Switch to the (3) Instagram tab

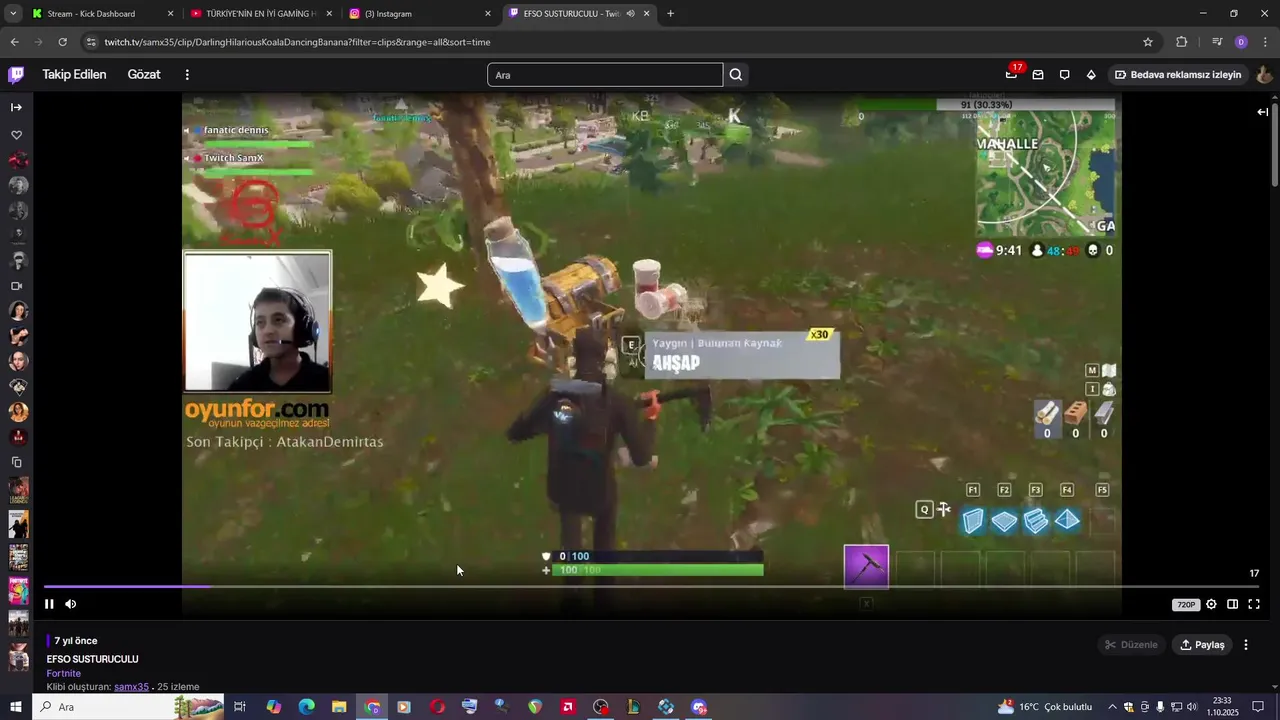coord(420,14)
